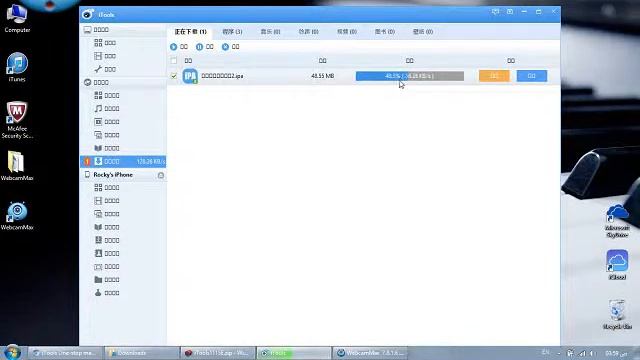Image resolution: width=640 pixels, height=360 pixels.
Task: Click the start-all downloads play icon
Action: 173,47
